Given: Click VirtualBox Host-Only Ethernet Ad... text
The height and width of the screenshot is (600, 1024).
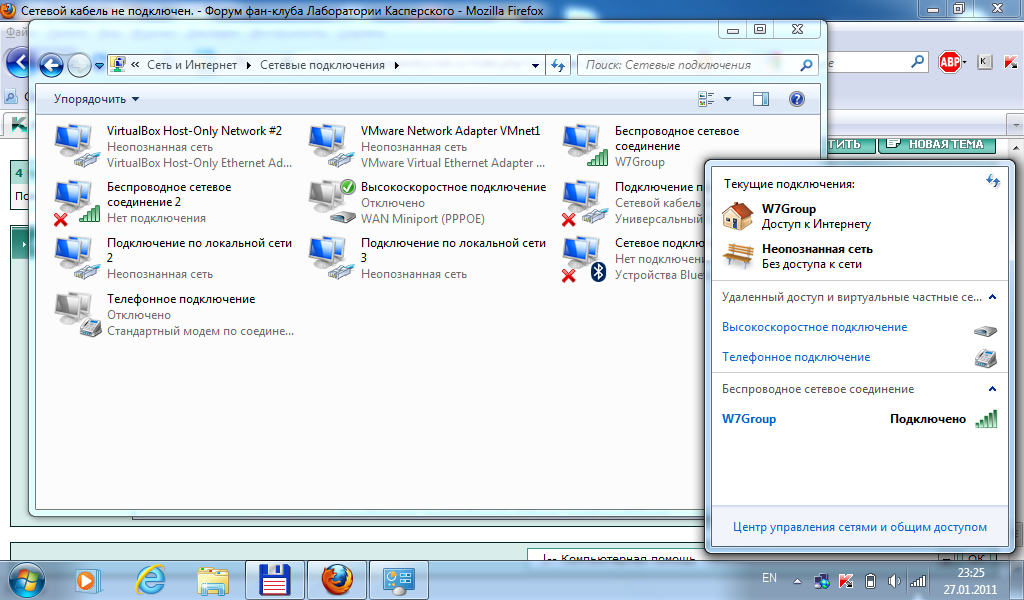Looking at the screenshot, I should point(199,163).
